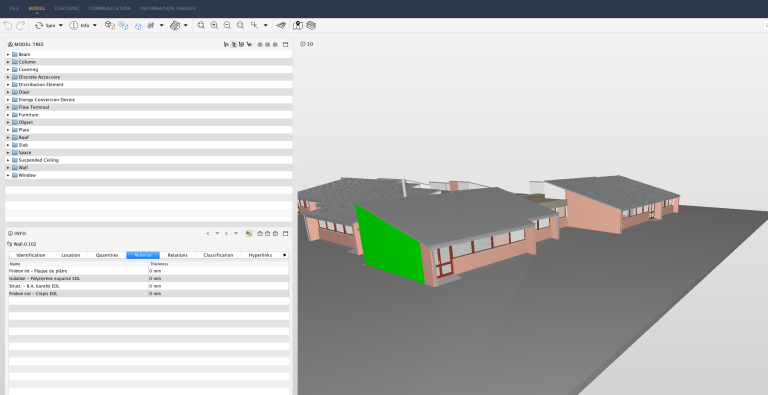Select the Energy Conversion Device folder row
Viewport: 768px width, 395px height.
coord(149,99)
